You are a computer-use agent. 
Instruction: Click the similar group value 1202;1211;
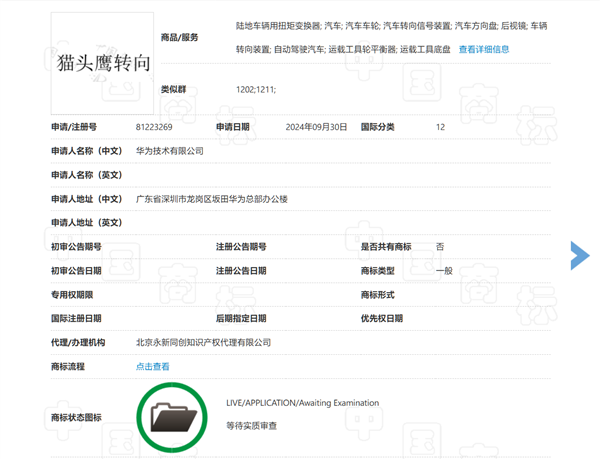pos(256,90)
